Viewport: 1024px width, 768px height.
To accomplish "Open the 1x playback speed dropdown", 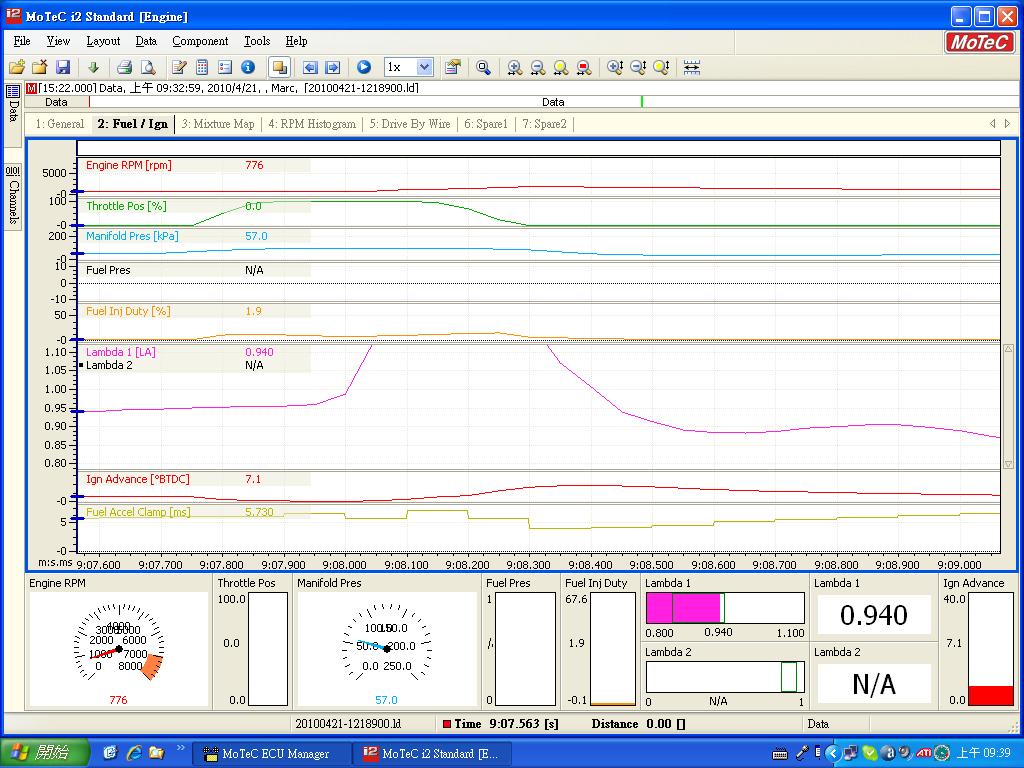I will [424, 67].
